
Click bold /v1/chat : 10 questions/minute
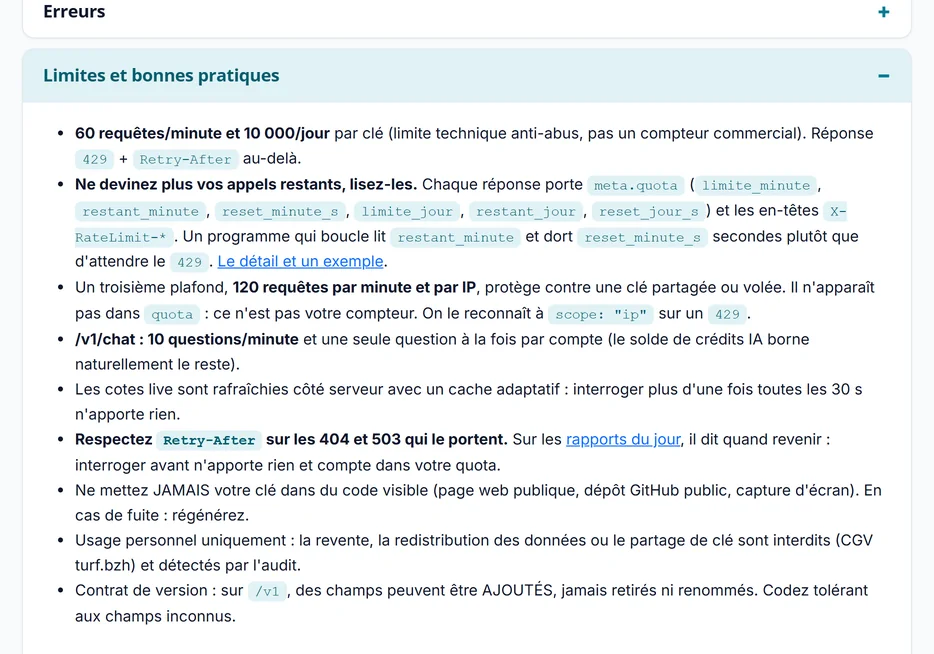(x=186, y=340)
